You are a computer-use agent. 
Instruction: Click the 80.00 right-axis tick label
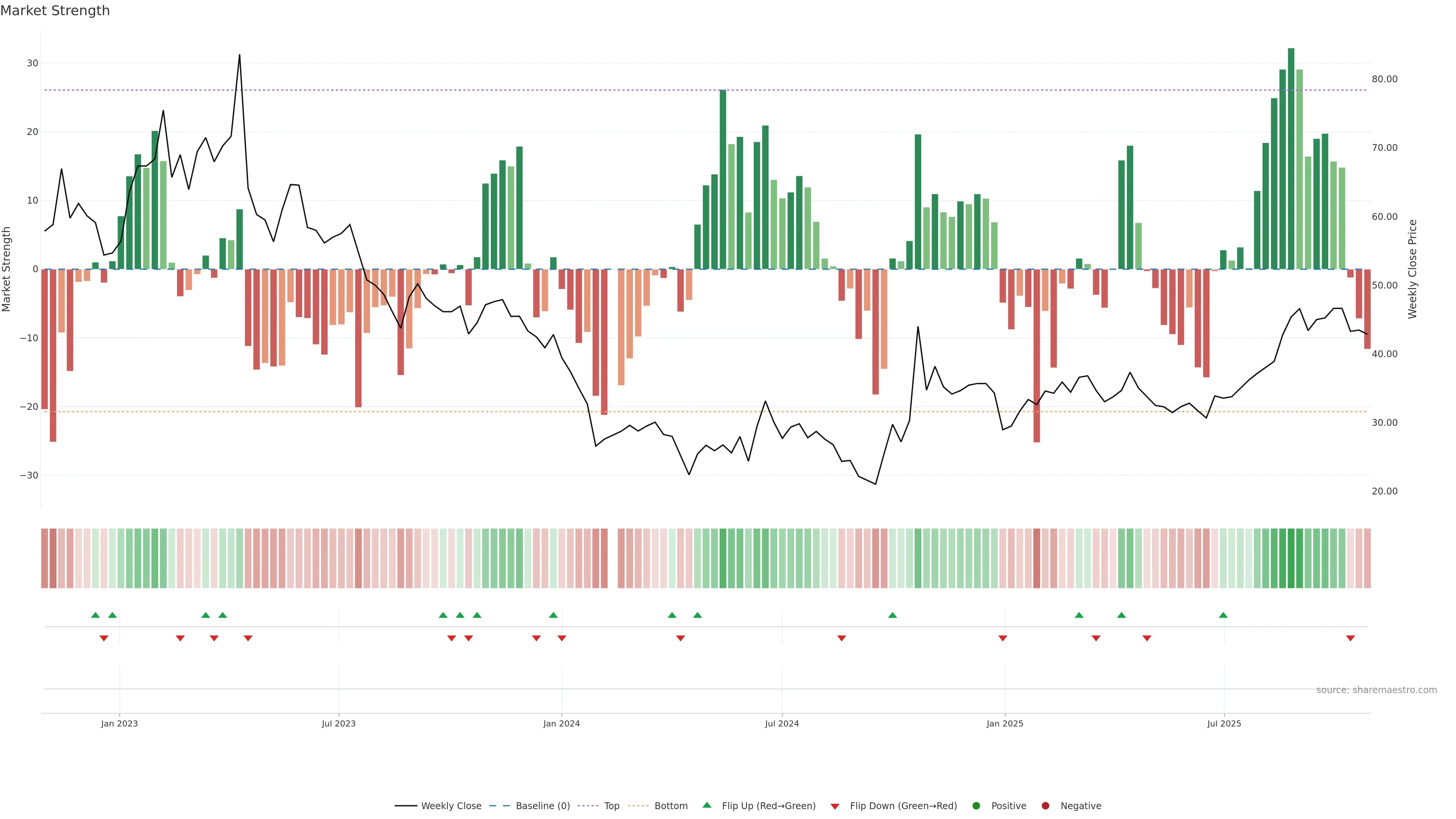[1384, 79]
